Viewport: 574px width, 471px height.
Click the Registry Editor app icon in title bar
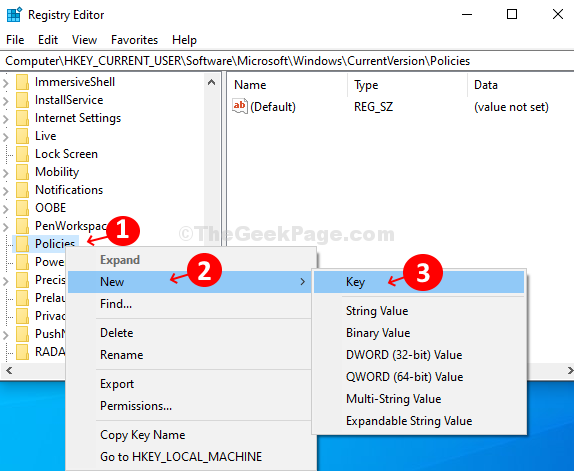coord(14,15)
